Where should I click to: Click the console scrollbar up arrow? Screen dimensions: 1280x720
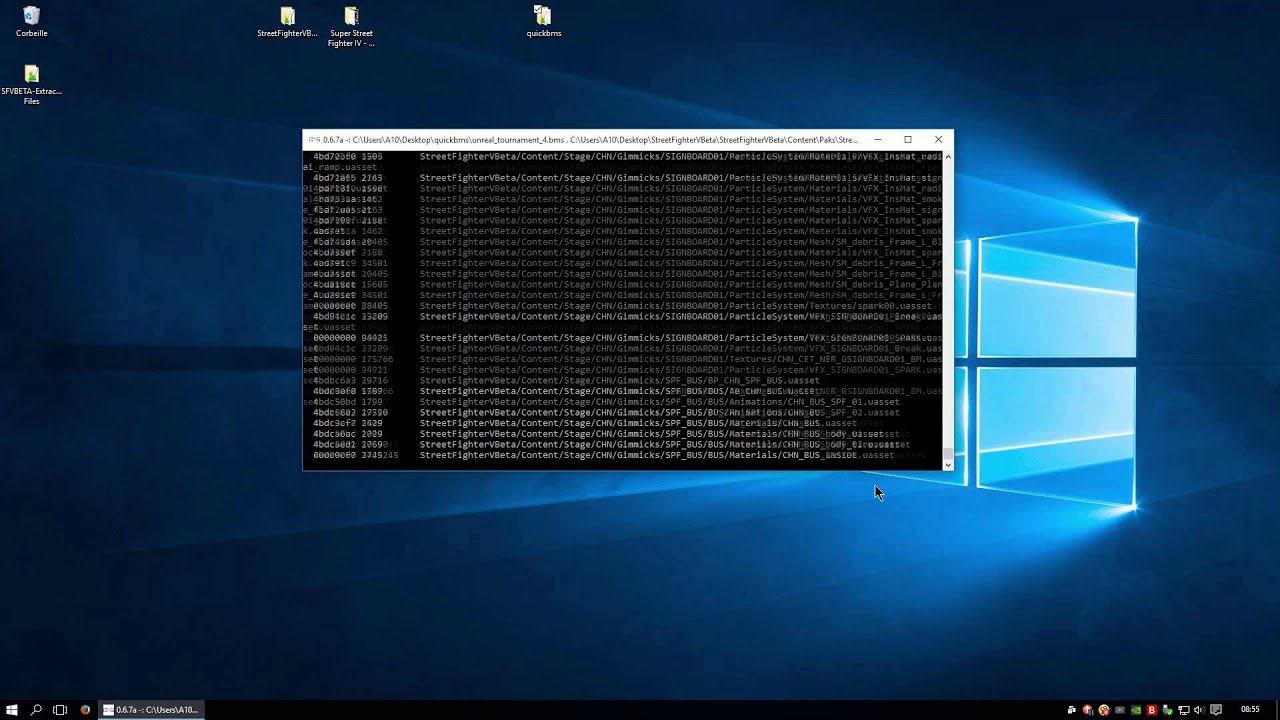pos(948,157)
